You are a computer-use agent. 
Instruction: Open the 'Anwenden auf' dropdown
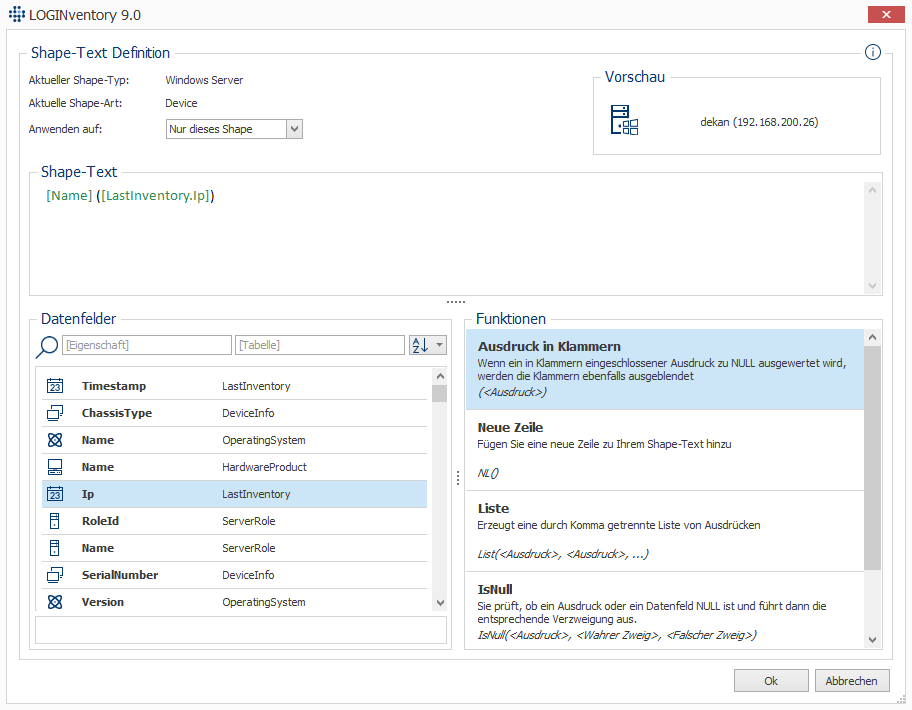coord(294,129)
